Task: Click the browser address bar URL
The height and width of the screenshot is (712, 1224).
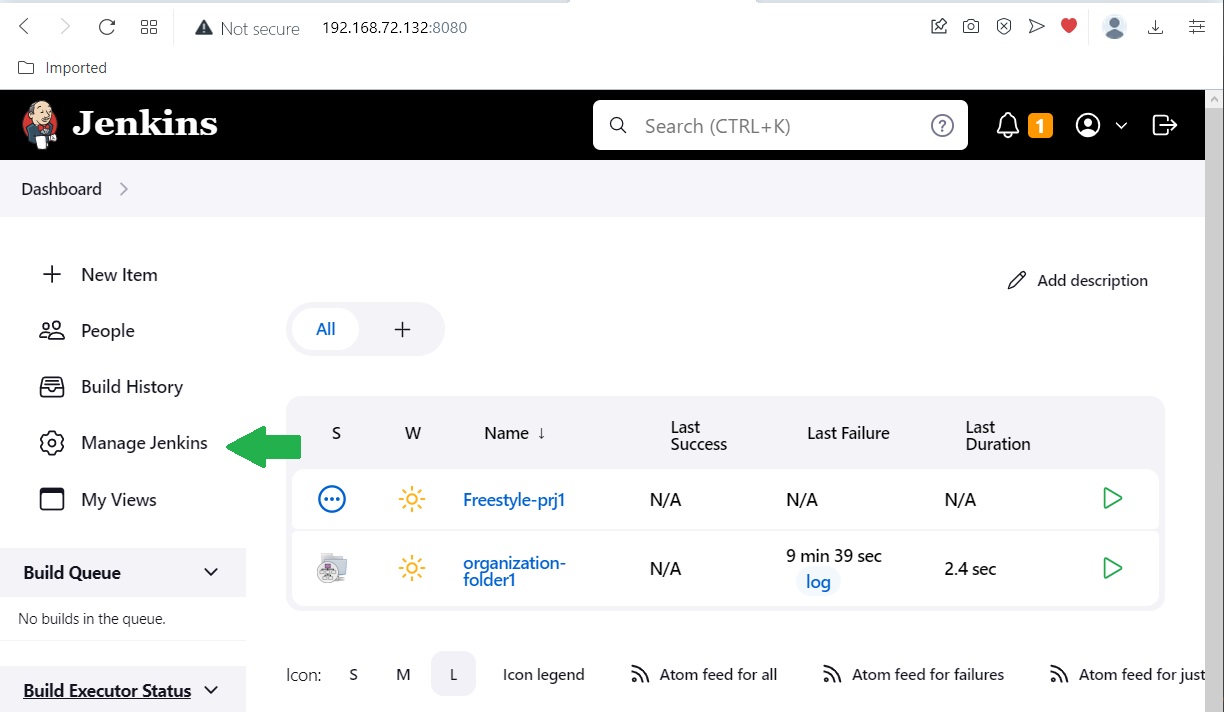Action: pos(394,28)
